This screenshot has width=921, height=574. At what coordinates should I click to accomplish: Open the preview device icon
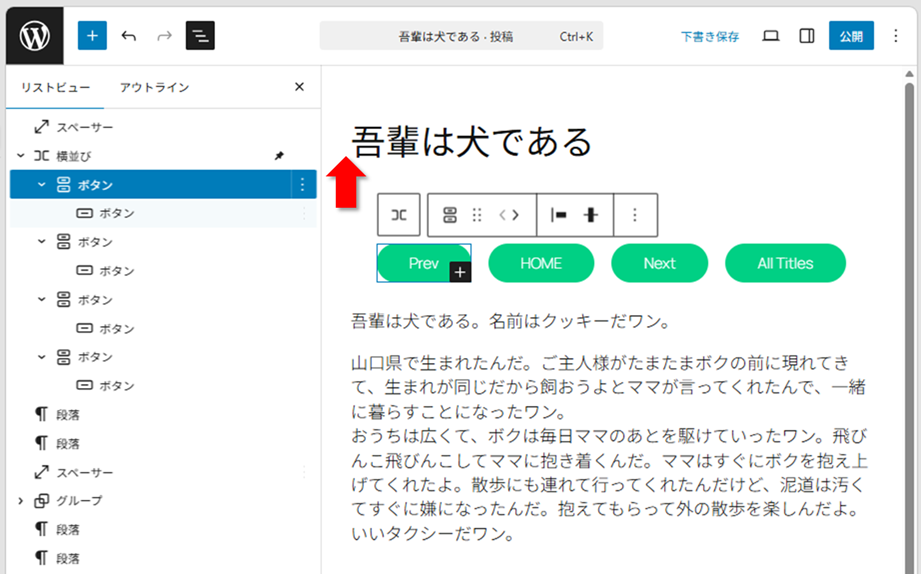[770, 36]
